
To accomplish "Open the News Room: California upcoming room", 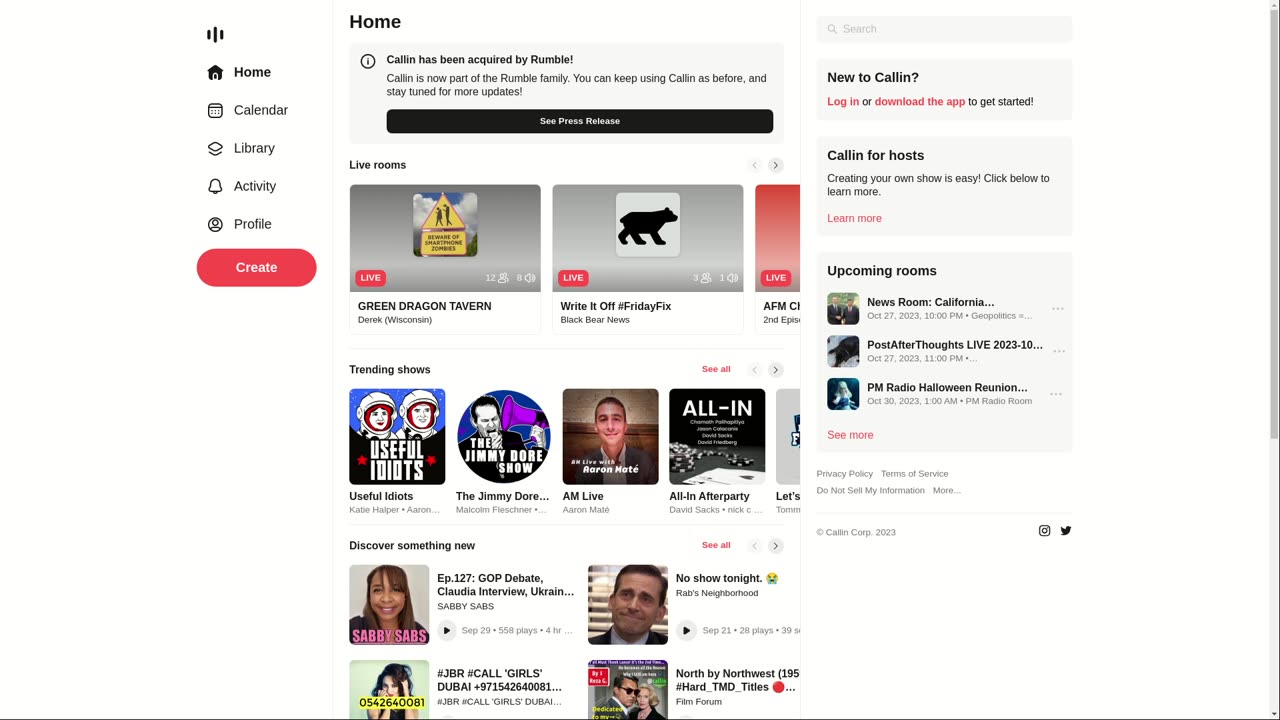I will (931, 302).
